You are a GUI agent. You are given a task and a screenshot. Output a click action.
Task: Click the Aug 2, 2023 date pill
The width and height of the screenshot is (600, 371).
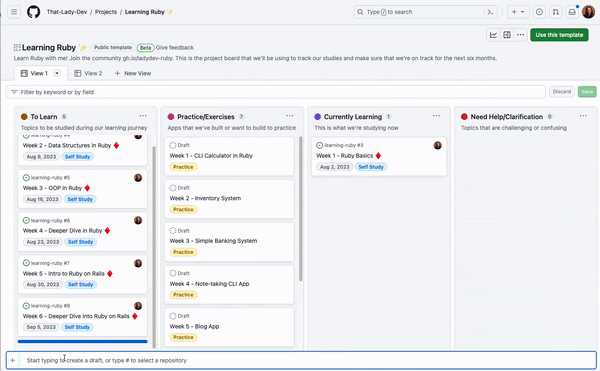click(x=335, y=167)
